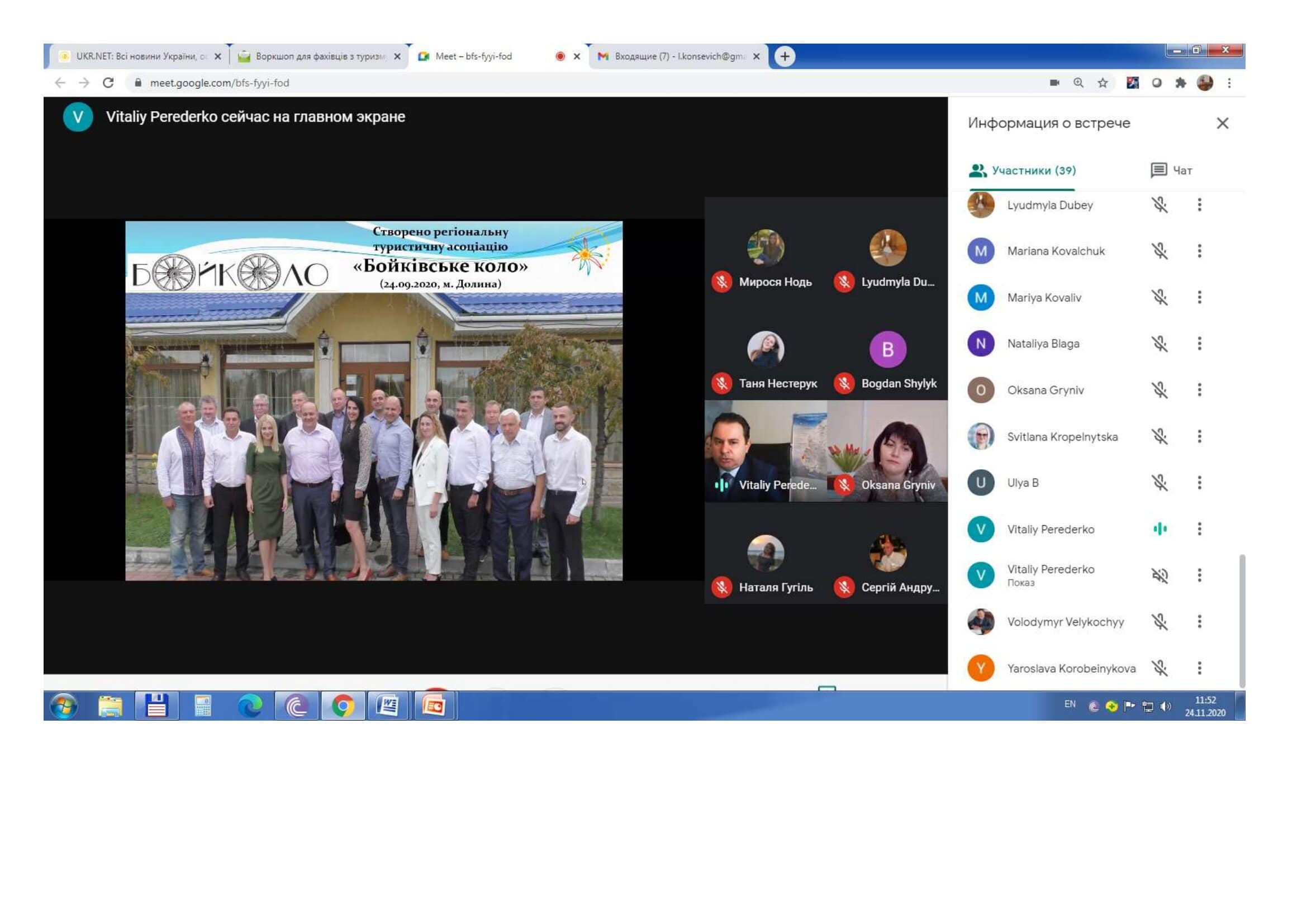Viewport: 1307px width, 924px height.
Task: Click the address bar with meet.google.com URL
Action: click(x=586, y=83)
